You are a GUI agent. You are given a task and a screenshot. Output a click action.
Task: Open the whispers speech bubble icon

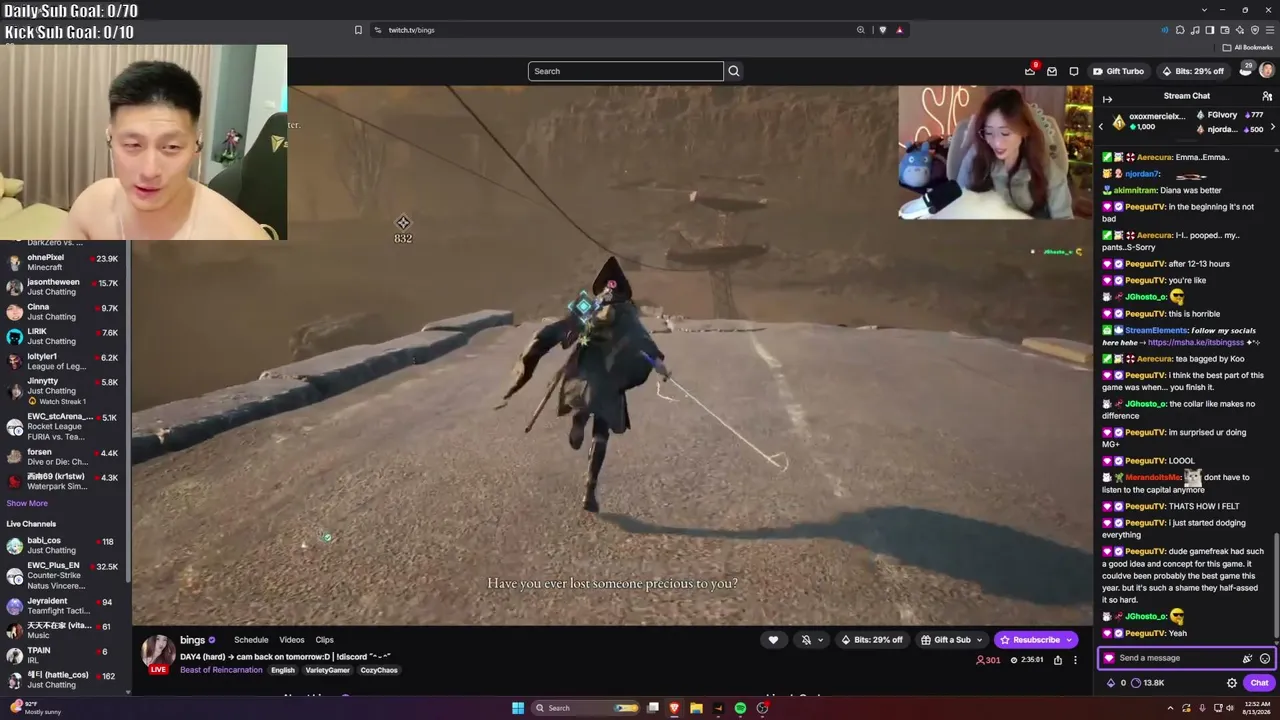1074,71
